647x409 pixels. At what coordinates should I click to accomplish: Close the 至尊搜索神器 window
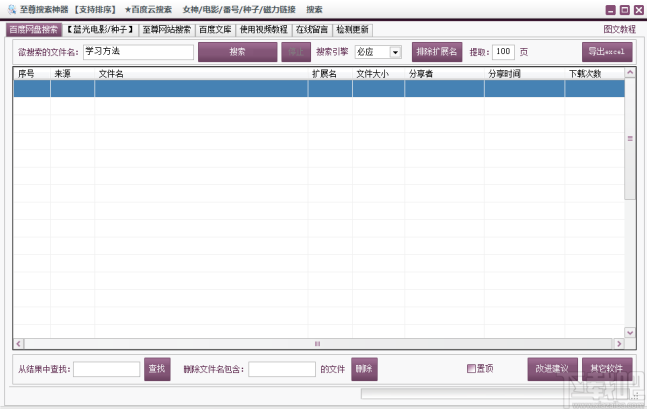(636, 9)
